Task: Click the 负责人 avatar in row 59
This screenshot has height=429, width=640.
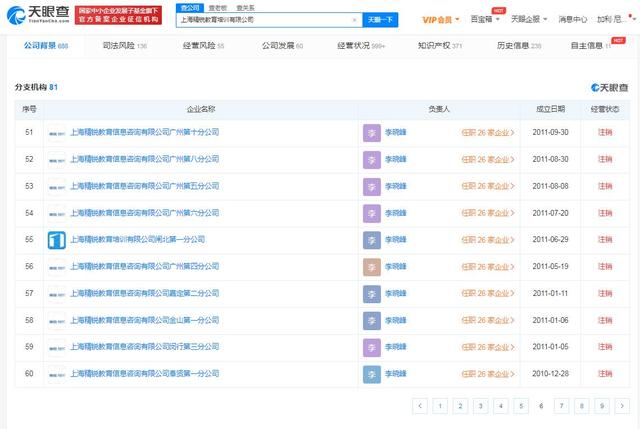Action: click(x=372, y=347)
